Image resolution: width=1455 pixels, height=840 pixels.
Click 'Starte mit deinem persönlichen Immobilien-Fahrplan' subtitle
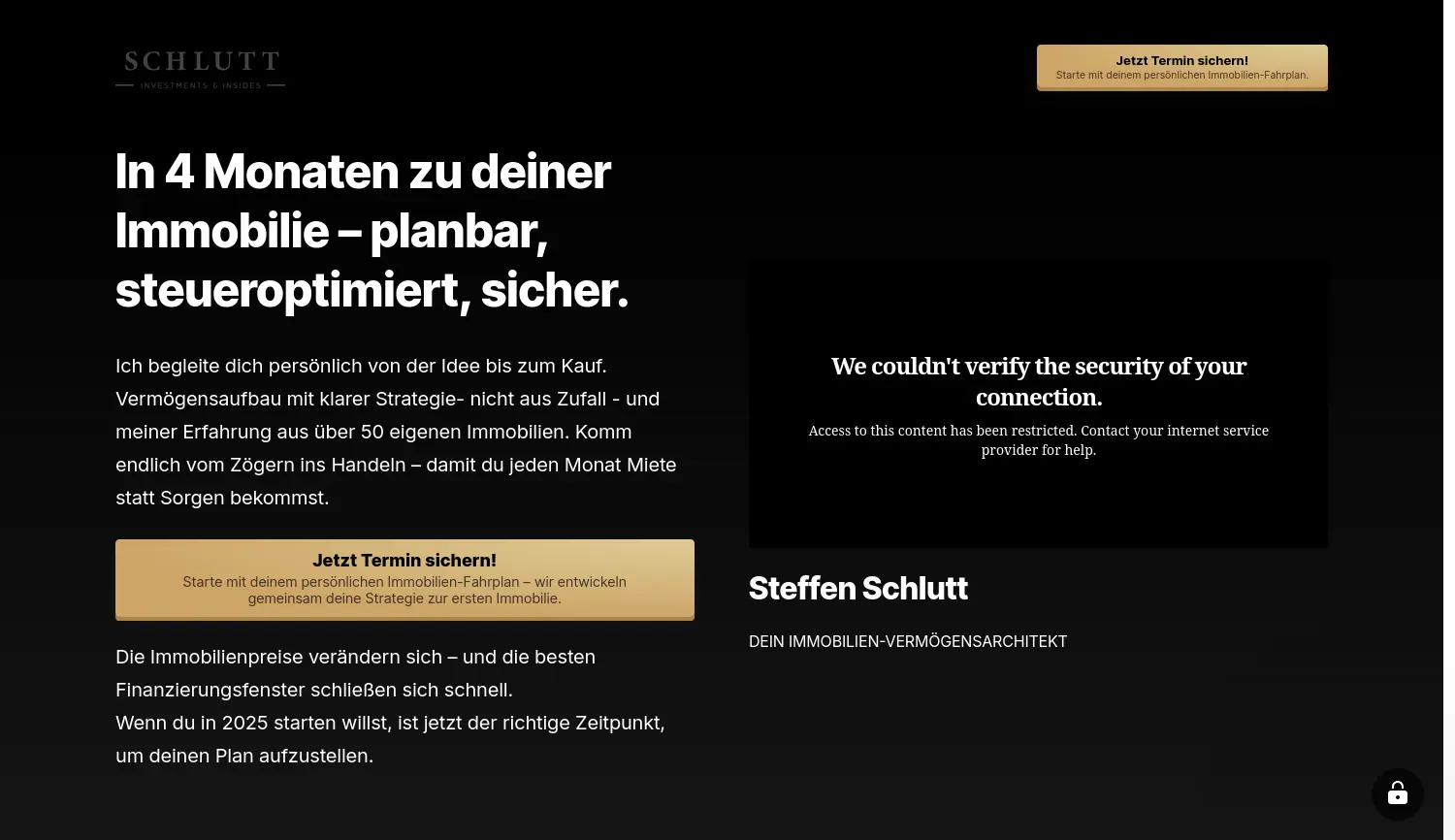click(x=1181, y=75)
